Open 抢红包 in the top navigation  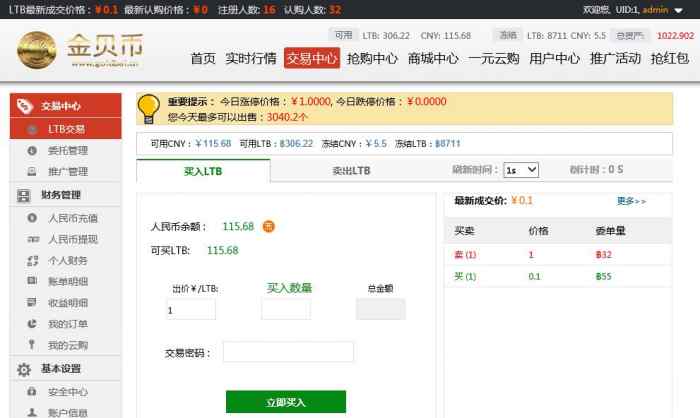pyautogui.click(x=670, y=58)
